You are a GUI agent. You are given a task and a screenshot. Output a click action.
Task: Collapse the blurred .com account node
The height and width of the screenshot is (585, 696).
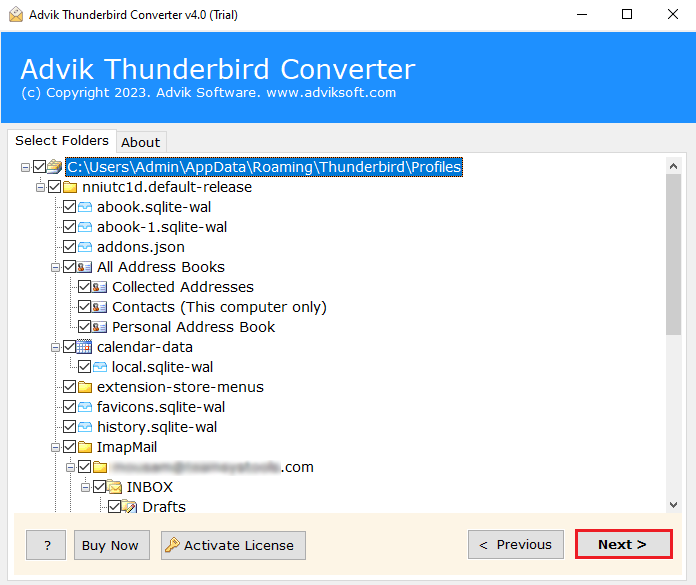70,467
